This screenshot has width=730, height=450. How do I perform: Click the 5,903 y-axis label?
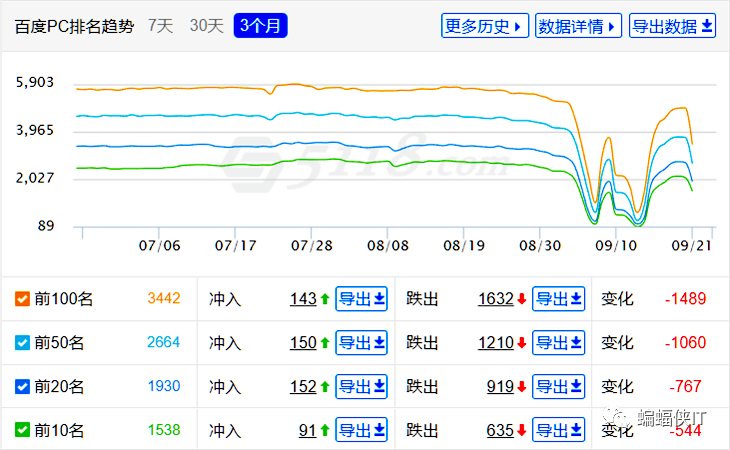click(35, 82)
